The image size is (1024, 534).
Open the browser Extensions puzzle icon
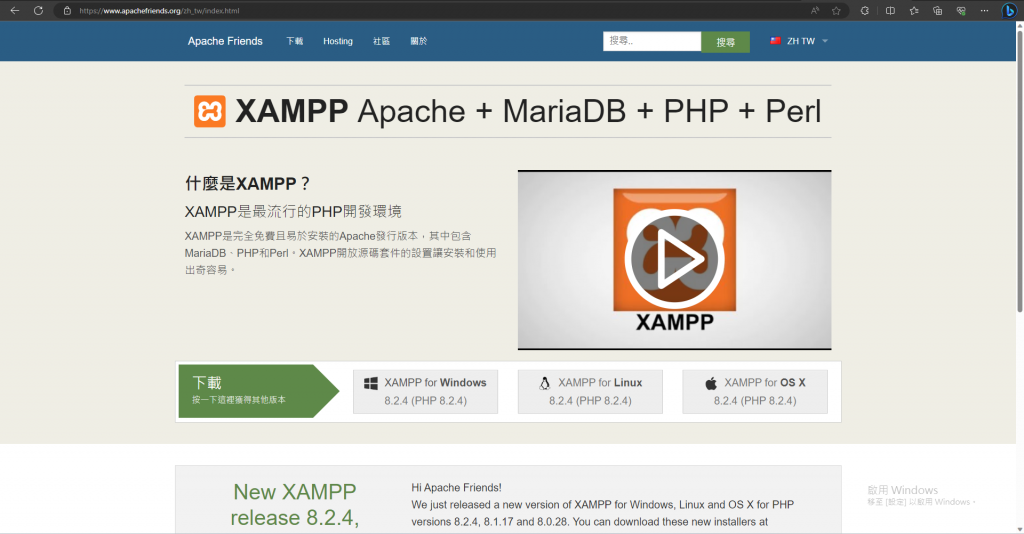coord(865,10)
